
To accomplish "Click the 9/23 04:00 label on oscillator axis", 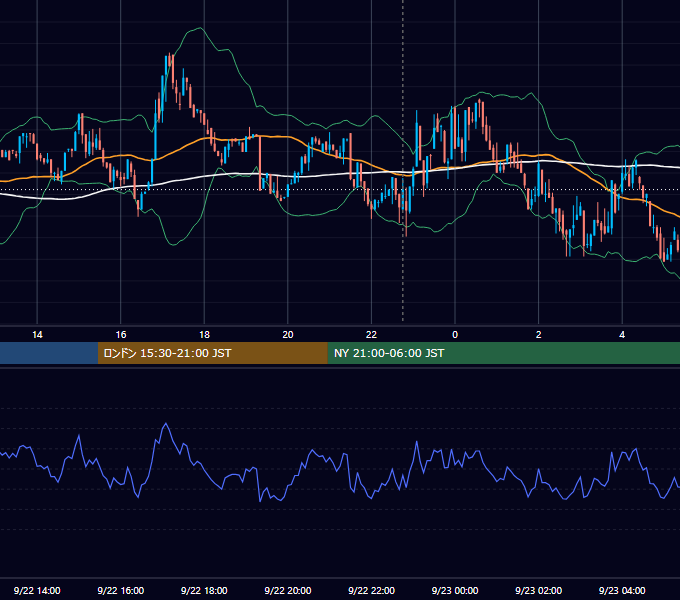I will point(622,590).
